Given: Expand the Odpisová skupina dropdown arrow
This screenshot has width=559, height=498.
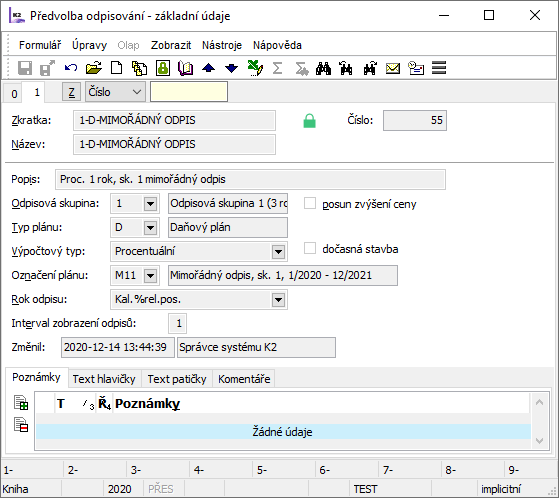Looking at the screenshot, I should [150, 204].
